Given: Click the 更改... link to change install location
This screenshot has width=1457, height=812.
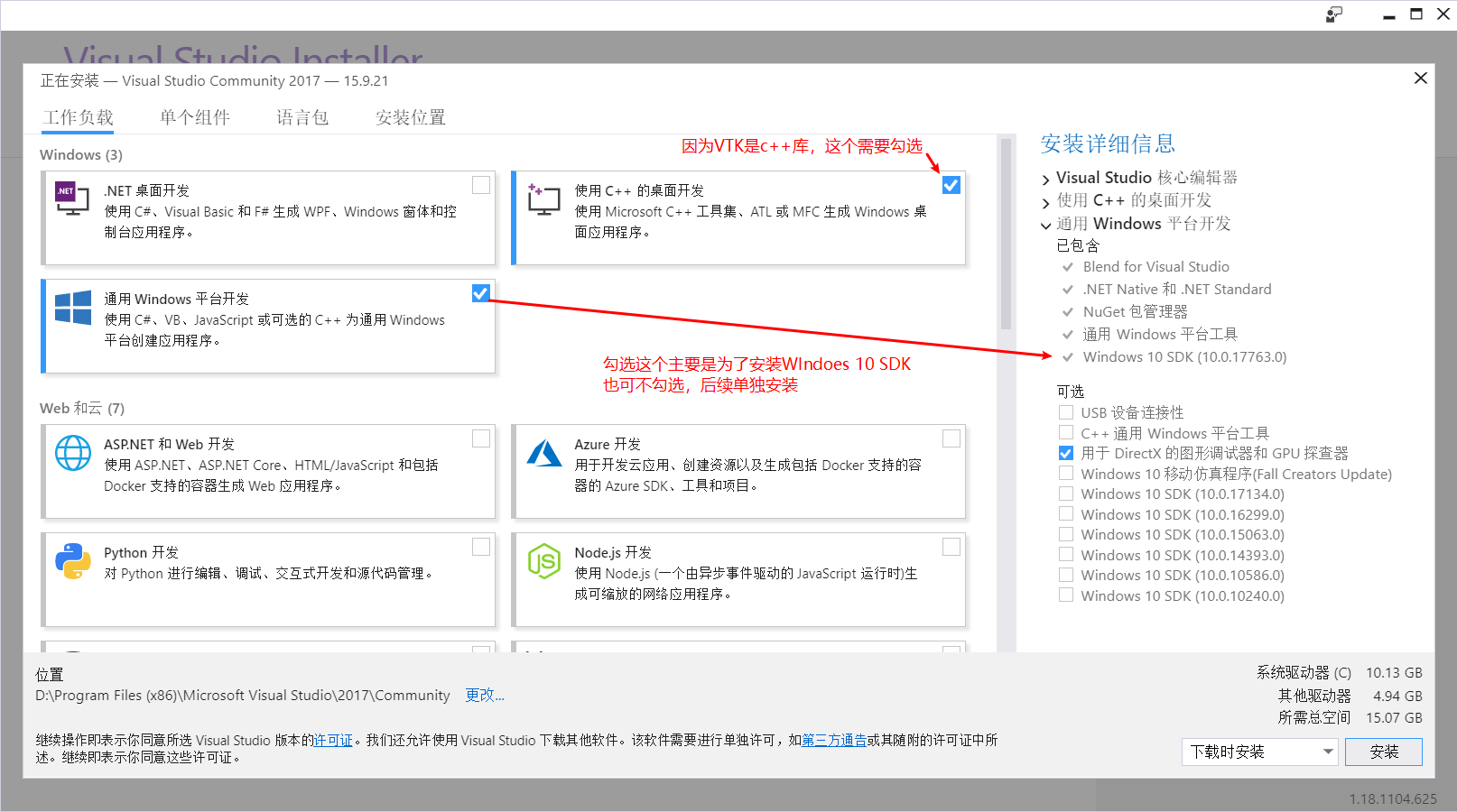Looking at the screenshot, I should point(484,695).
